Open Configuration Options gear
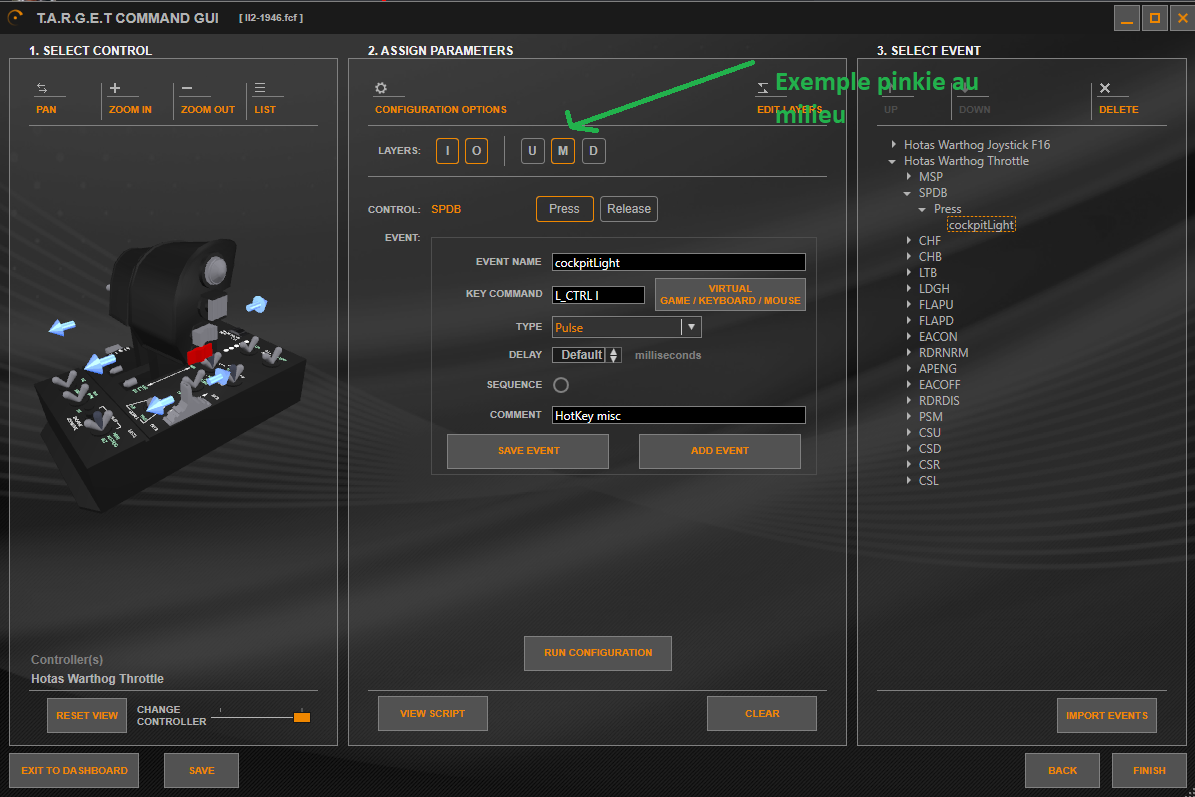The width and height of the screenshot is (1195, 797). 381,88
